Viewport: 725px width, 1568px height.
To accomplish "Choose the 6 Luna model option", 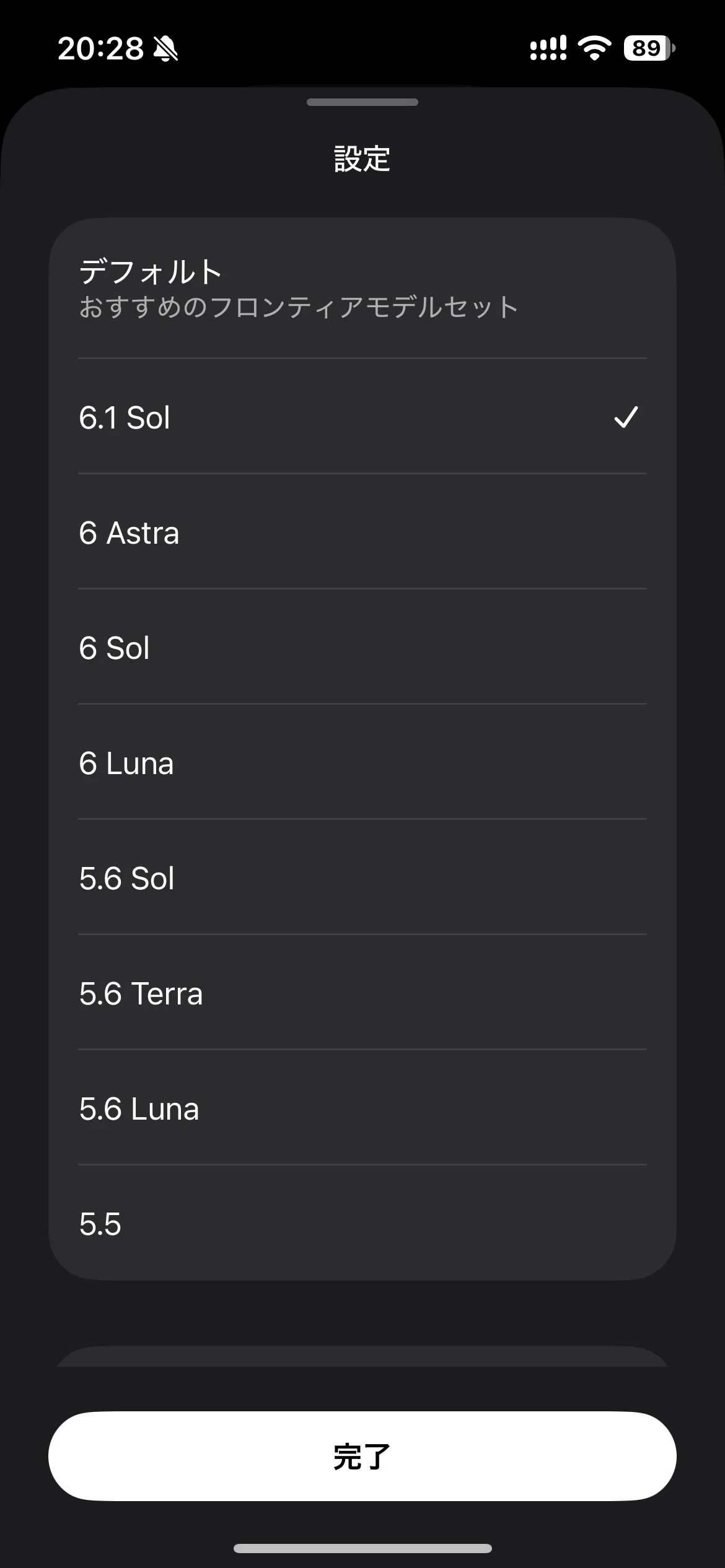I will pos(362,762).
